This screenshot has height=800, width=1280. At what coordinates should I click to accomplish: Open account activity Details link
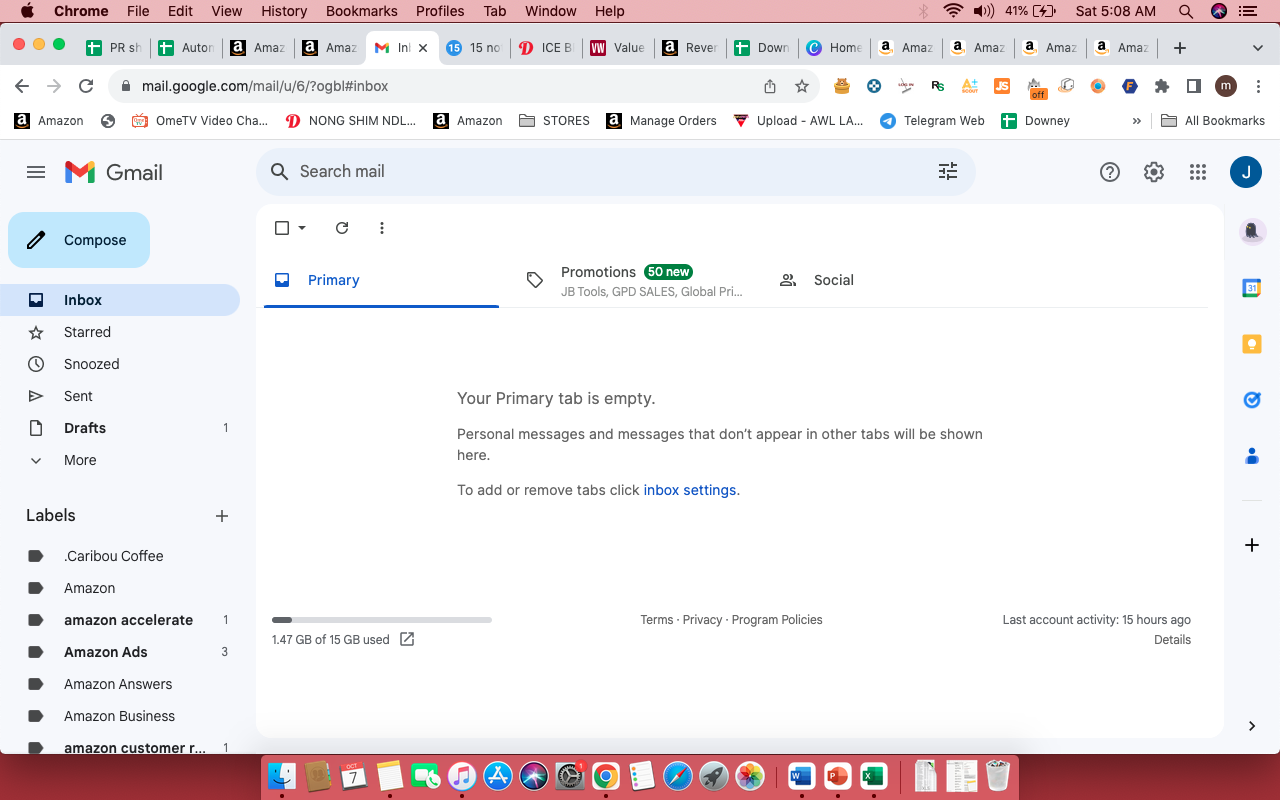[1172, 640]
